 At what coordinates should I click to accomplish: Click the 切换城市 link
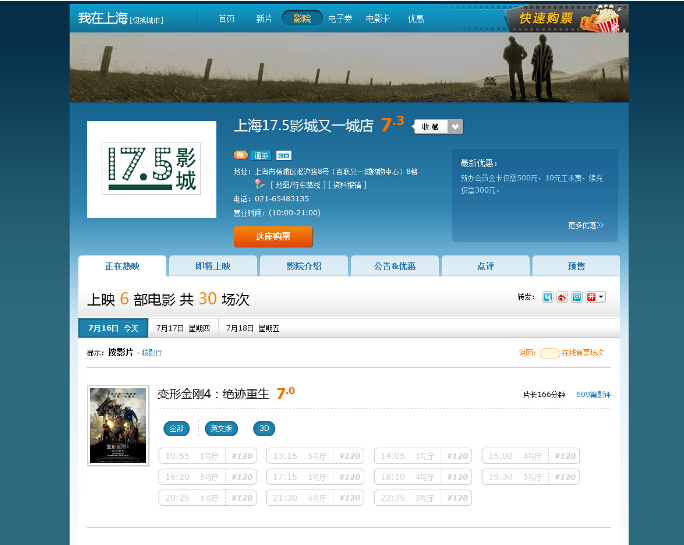pyautogui.click(x=147, y=20)
